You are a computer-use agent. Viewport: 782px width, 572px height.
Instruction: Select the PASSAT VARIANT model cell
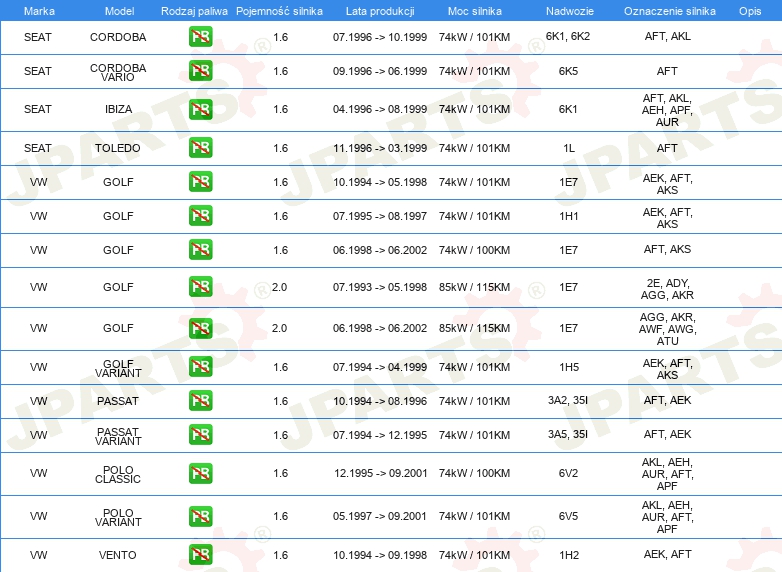click(x=118, y=436)
